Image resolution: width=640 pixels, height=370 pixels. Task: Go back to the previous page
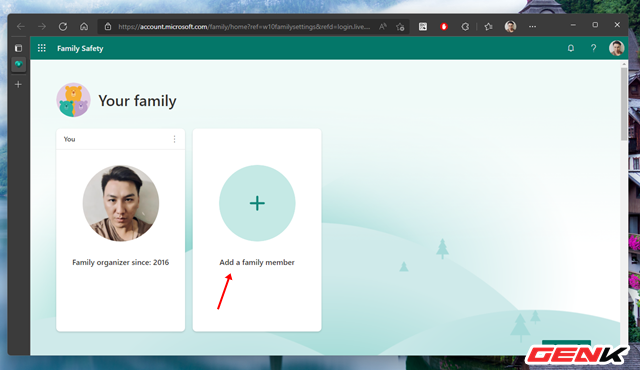[x=21, y=27]
